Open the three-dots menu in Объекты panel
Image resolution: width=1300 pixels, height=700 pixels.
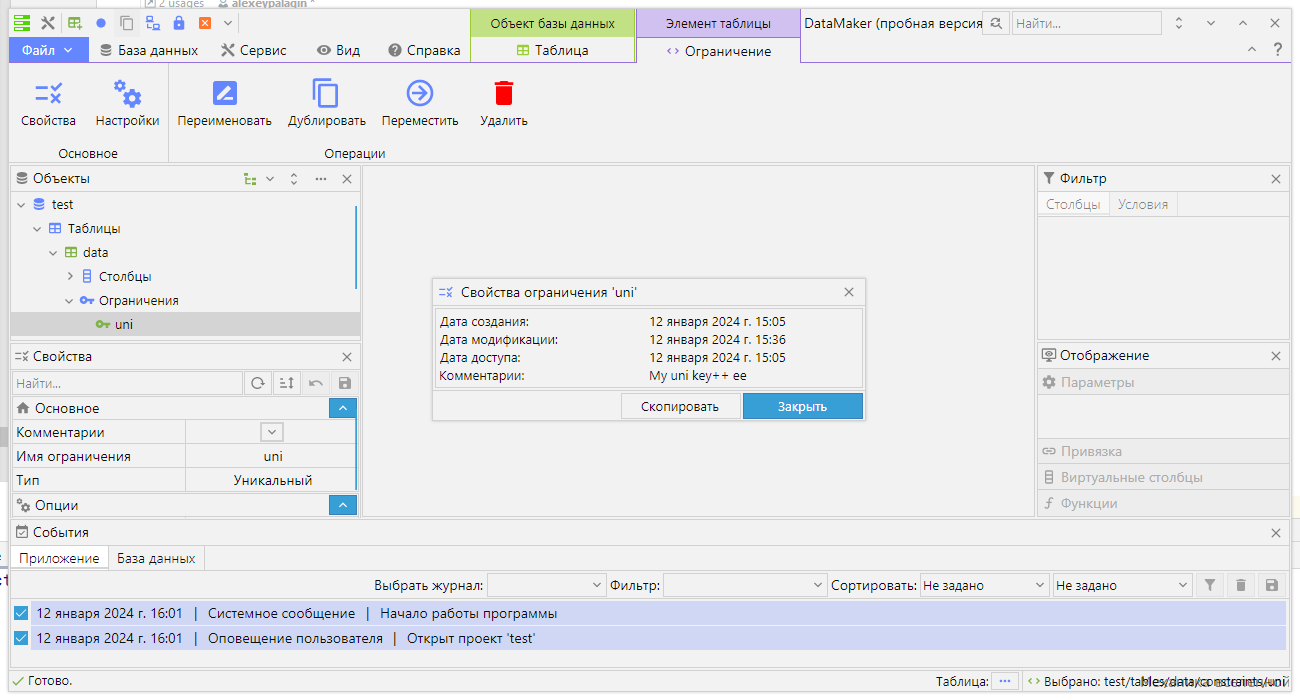[x=321, y=179]
